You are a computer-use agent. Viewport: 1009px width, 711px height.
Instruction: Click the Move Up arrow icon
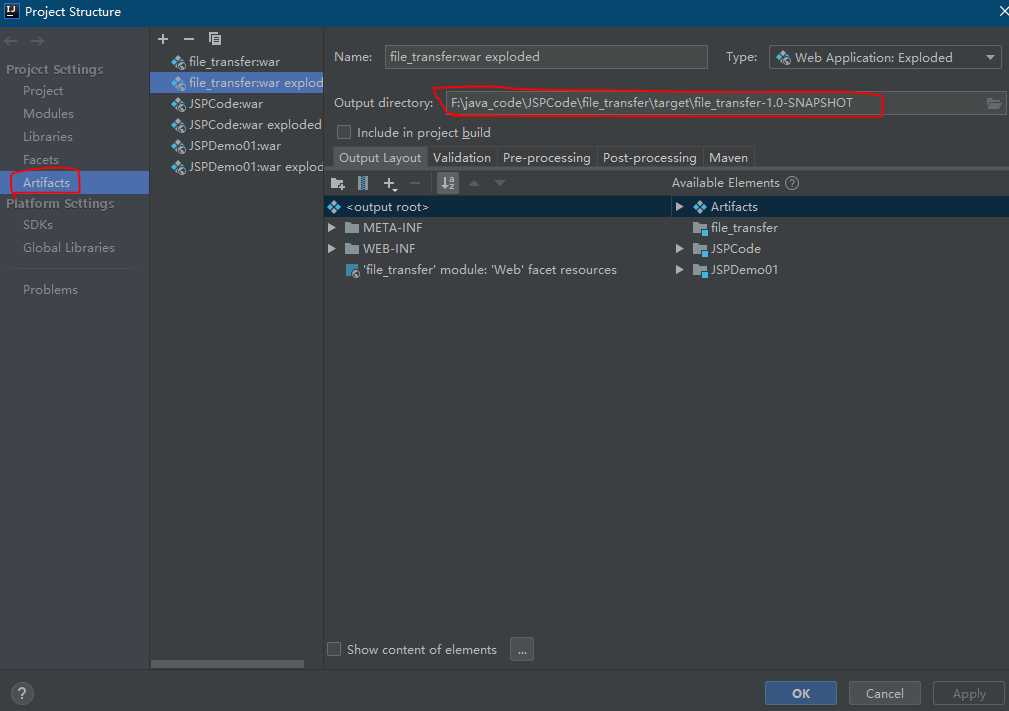474,183
